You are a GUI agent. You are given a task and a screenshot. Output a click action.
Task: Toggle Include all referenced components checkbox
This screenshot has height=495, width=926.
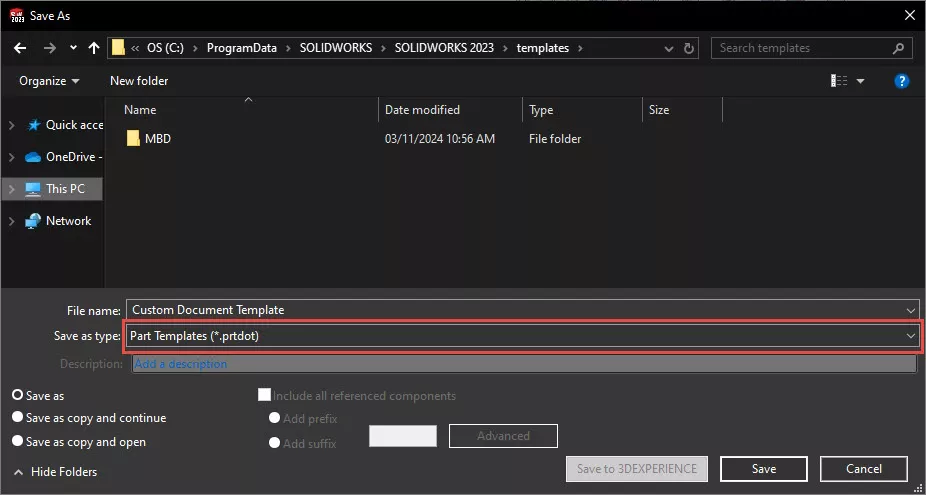pyautogui.click(x=265, y=395)
